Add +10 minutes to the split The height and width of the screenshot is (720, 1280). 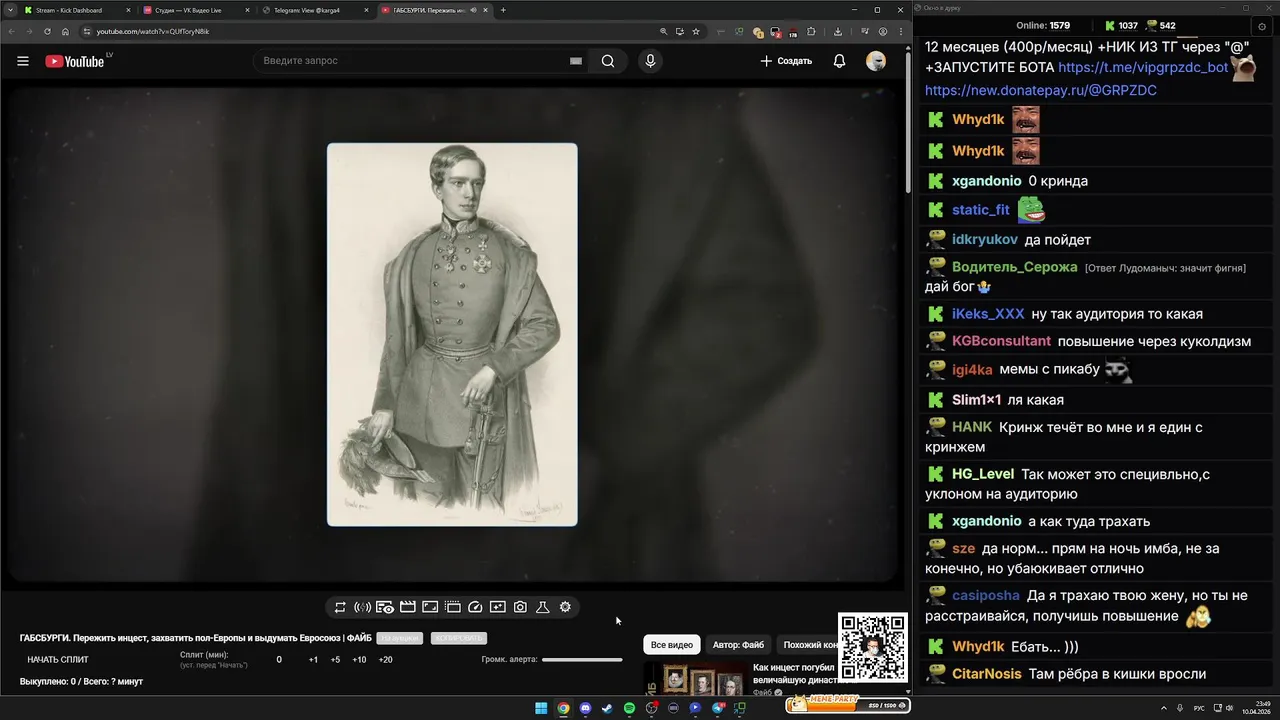(x=359, y=660)
